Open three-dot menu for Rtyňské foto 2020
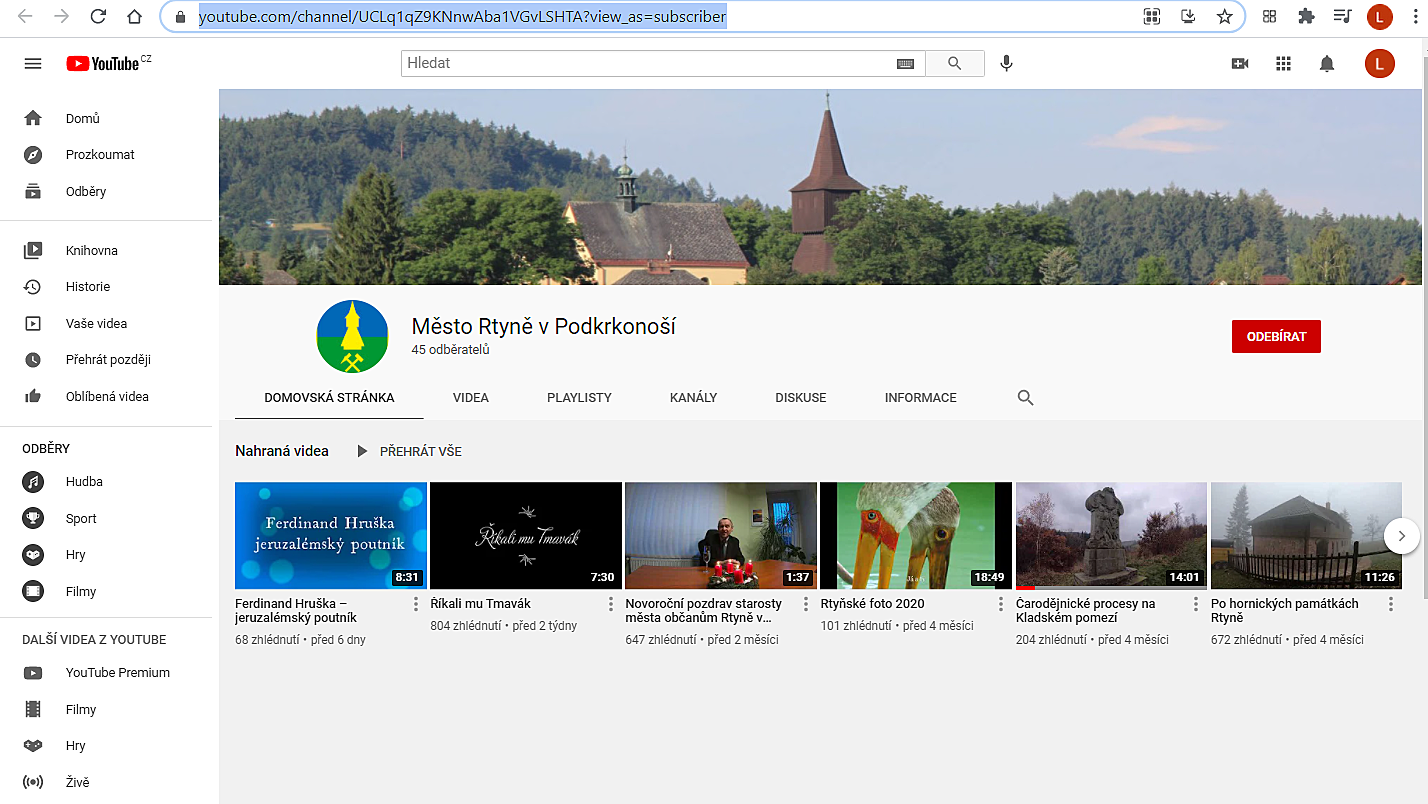The height and width of the screenshot is (804, 1428). [x=1001, y=604]
